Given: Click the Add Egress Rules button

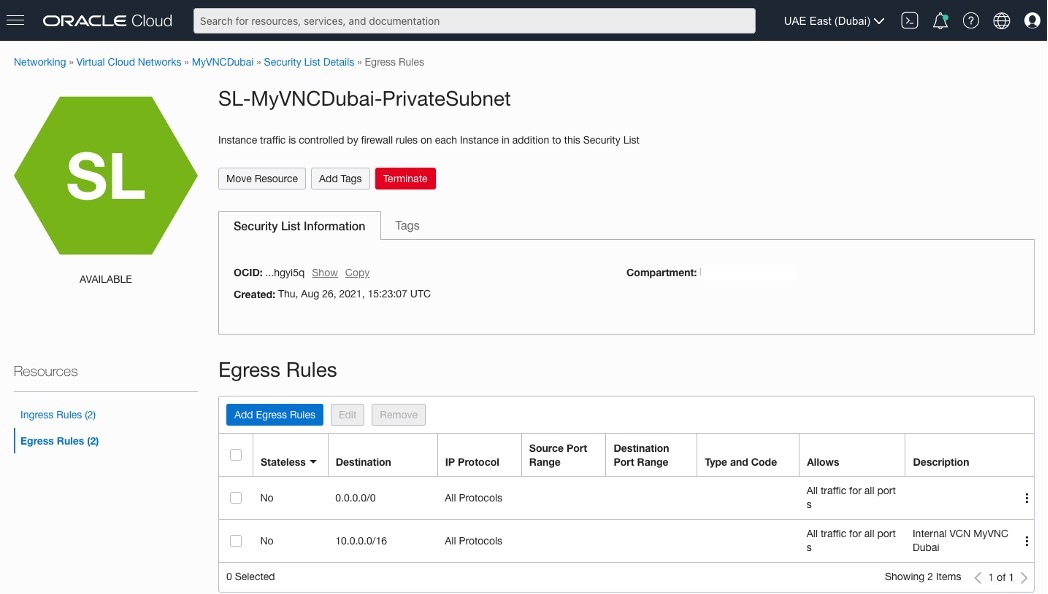Looking at the screenshot, I should pos(275,415).
